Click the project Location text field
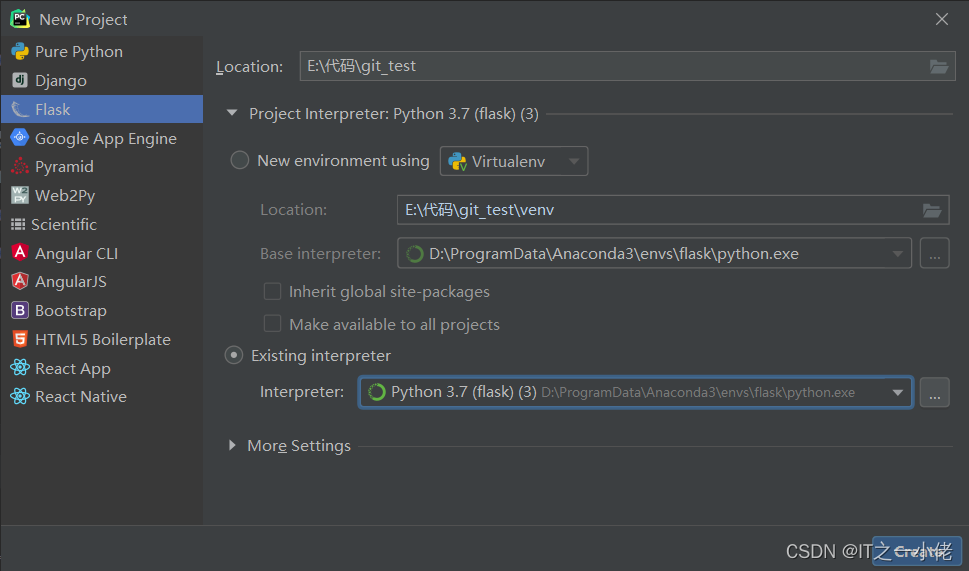The width and height of the screenshot is (969, 571). (610, 66)
